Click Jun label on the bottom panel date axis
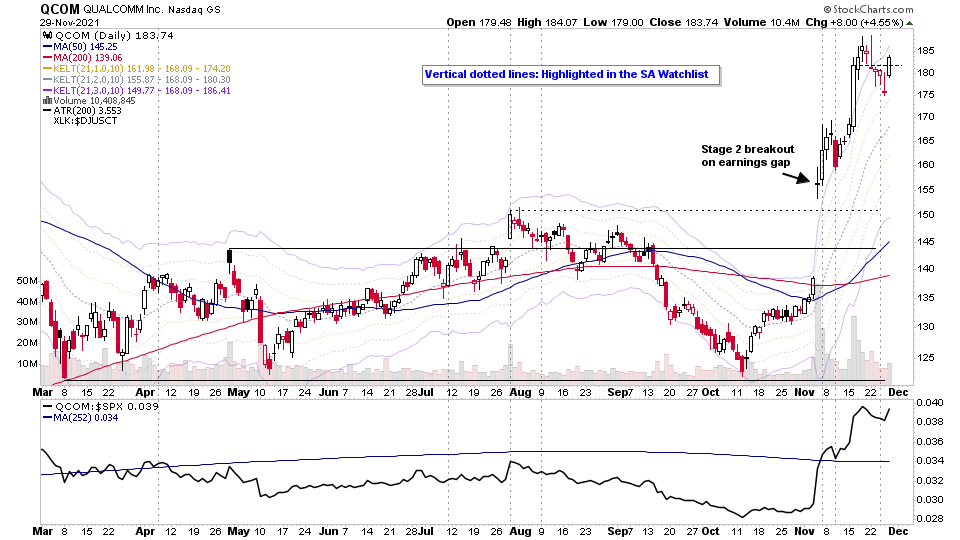This screenshot has height=540, width=960. [329, 531]
